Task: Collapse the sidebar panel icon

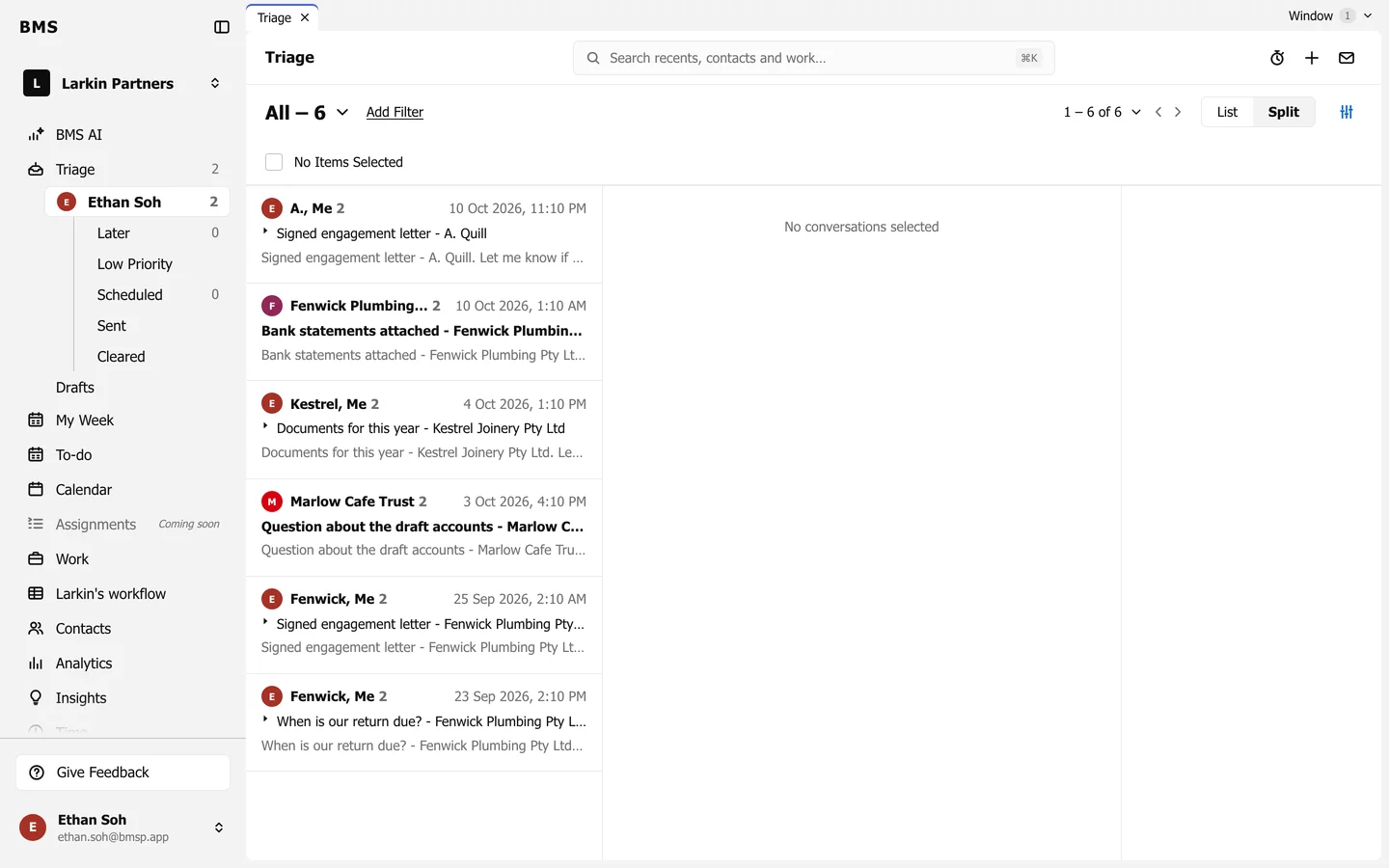Action: 222,27
